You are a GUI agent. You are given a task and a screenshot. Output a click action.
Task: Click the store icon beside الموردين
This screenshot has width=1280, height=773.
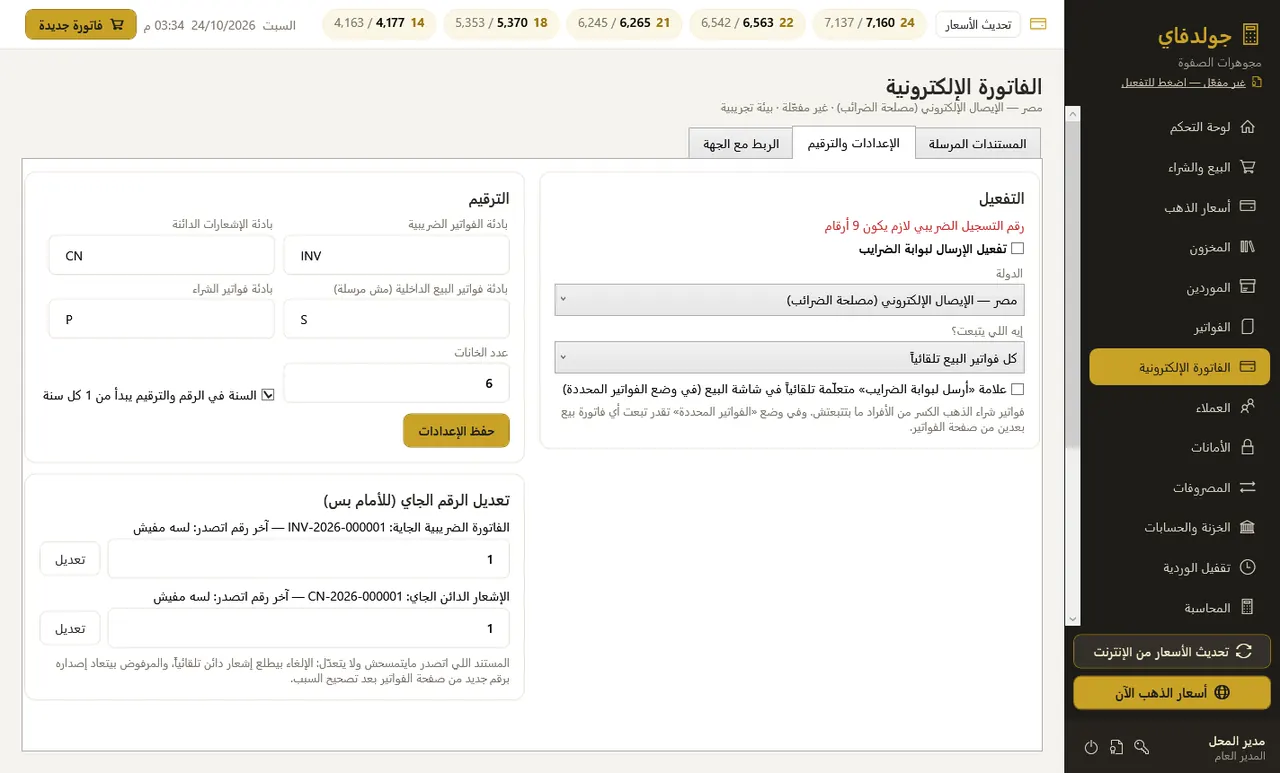point(1247,287)
